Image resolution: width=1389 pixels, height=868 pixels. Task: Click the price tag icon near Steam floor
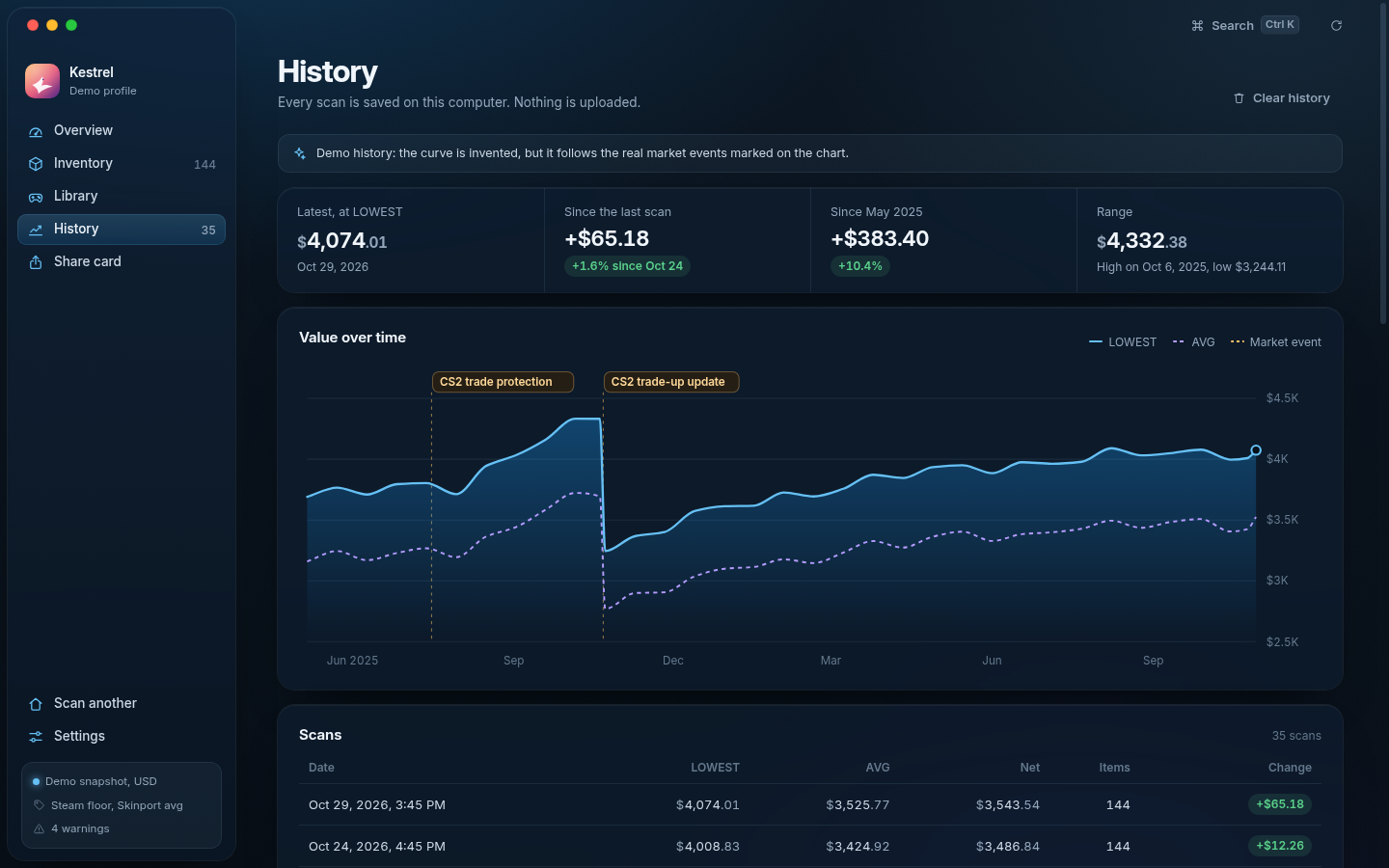pyautogui.click(x=40, y=805)
